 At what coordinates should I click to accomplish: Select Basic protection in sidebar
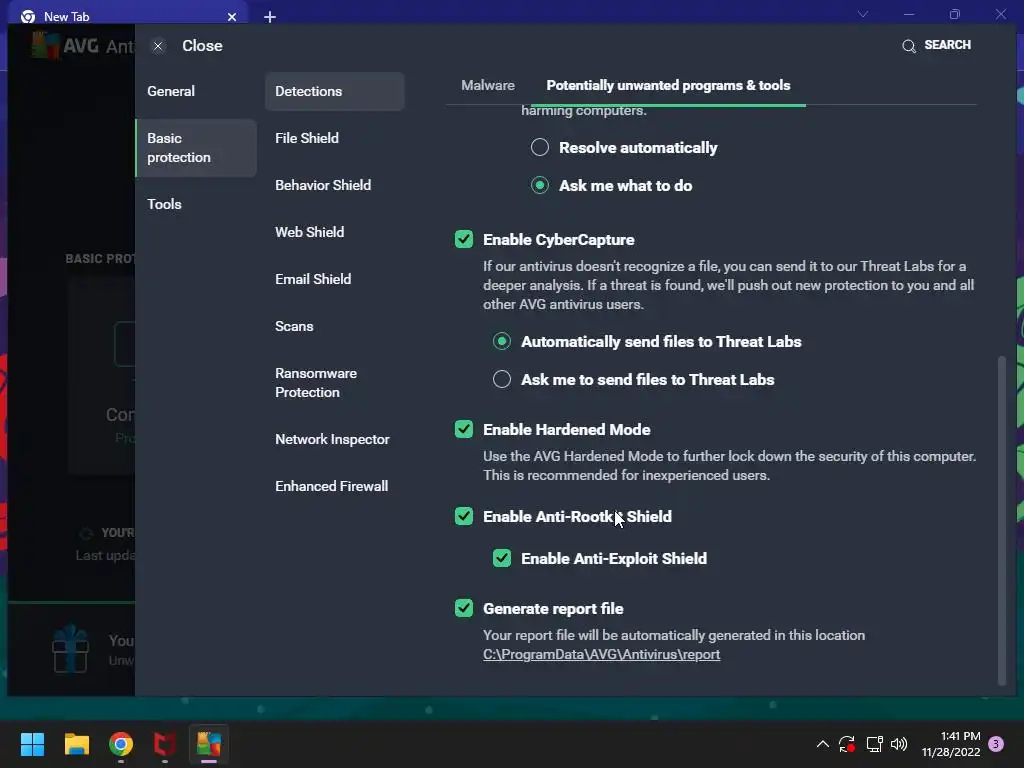[196, 148]
